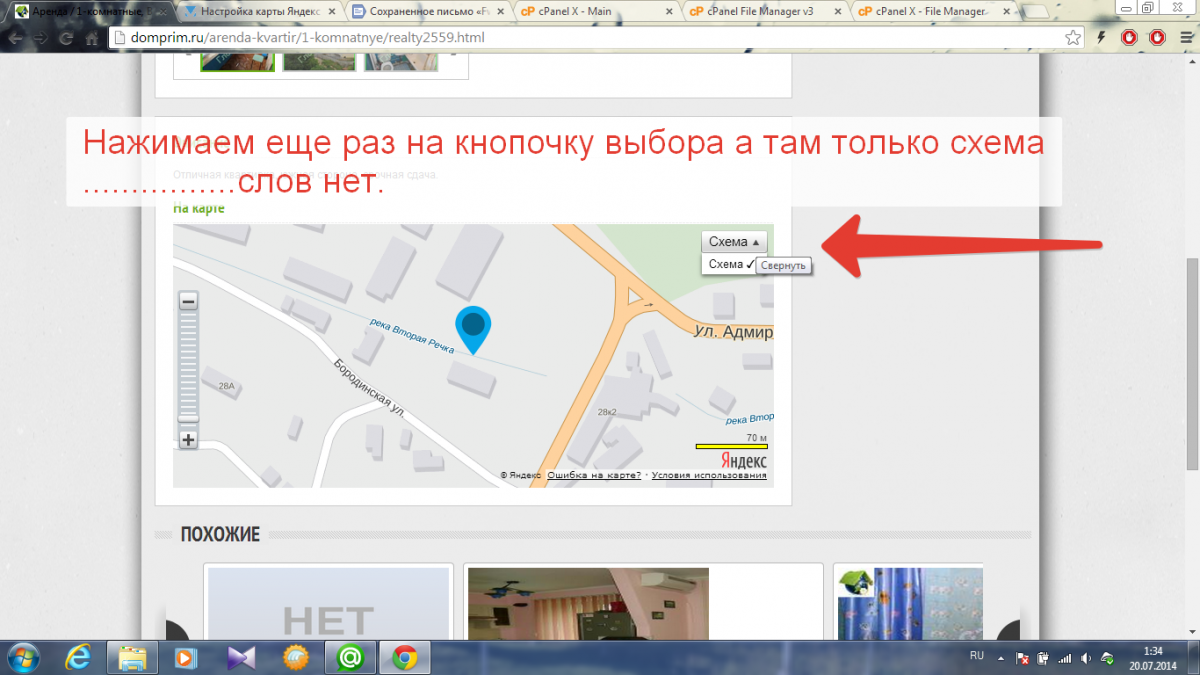Open Action Center flag in system tray
1200x675 pixels.
1023,657
